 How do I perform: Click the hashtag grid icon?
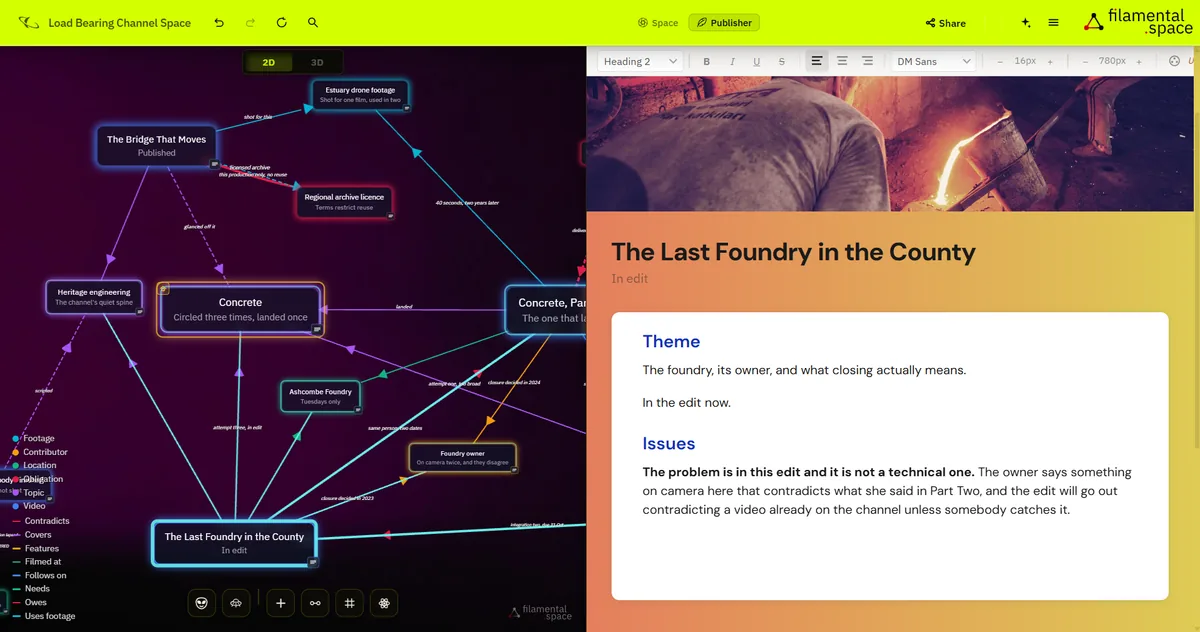(x=349, y=603)
